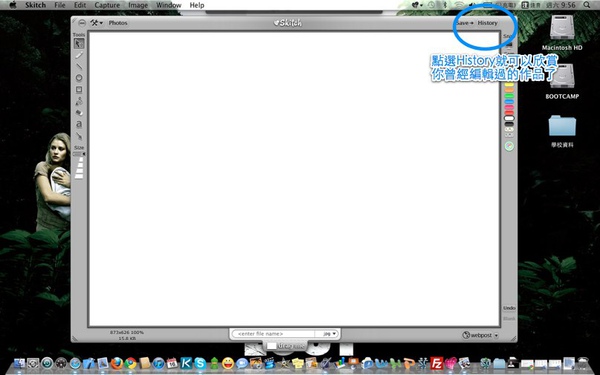
Task: Open the File menu
Action: click(x=60, y=5)
